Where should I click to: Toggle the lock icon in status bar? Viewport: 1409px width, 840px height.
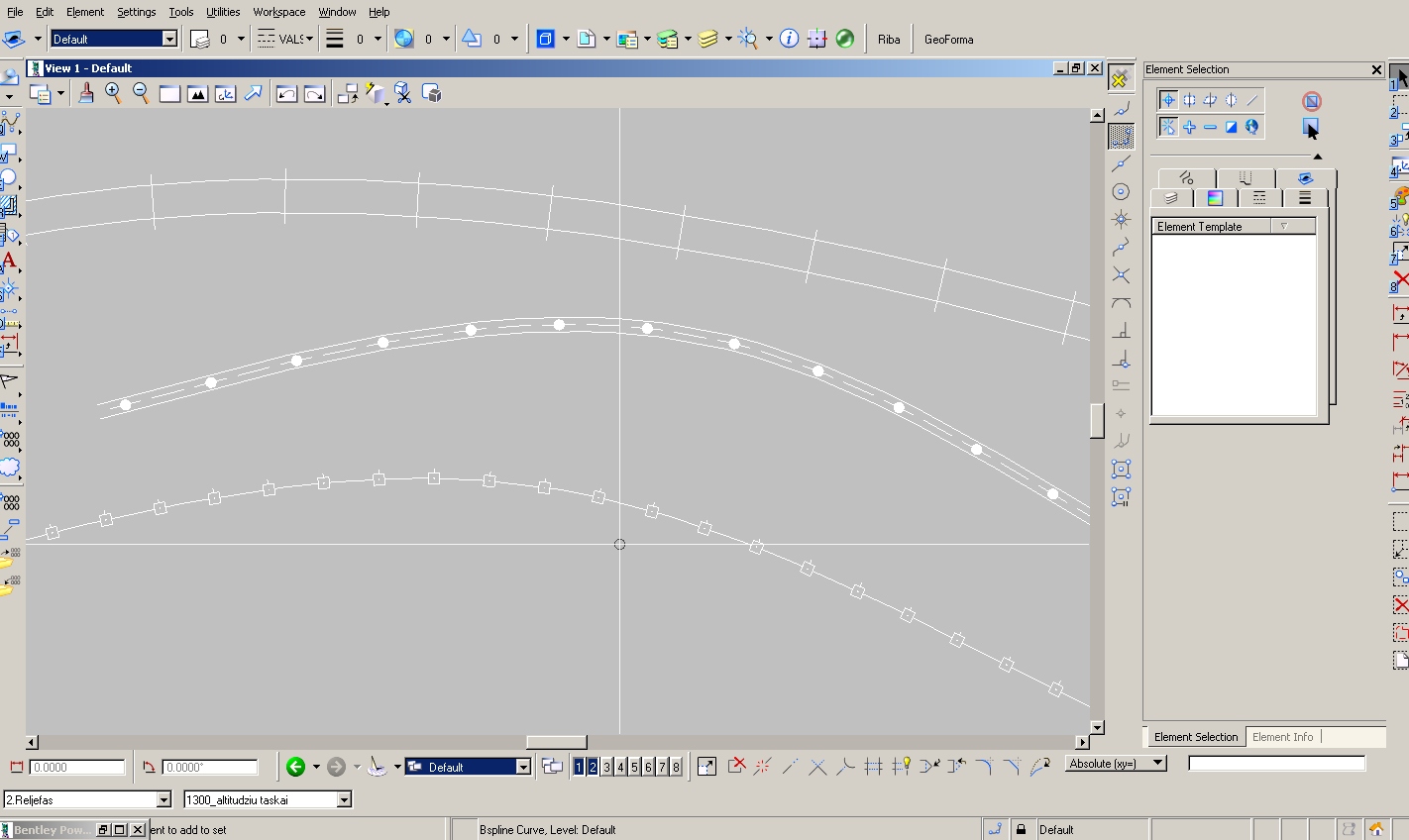pyautogui.click(x=1022, y=829)
